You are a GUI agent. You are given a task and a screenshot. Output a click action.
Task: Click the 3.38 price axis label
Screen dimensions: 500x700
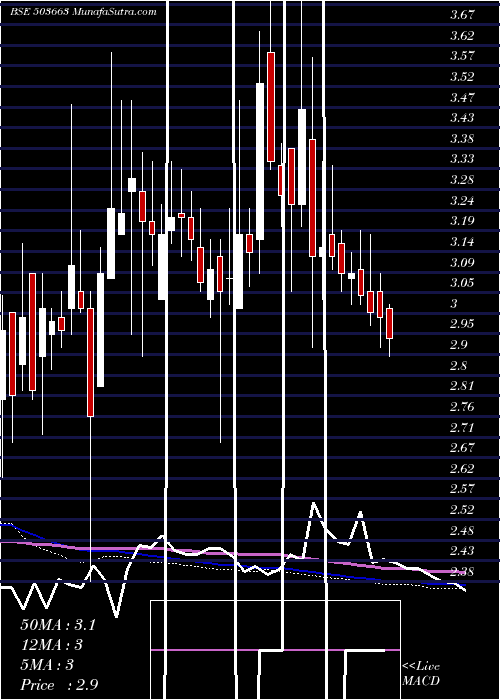(462, 138)
